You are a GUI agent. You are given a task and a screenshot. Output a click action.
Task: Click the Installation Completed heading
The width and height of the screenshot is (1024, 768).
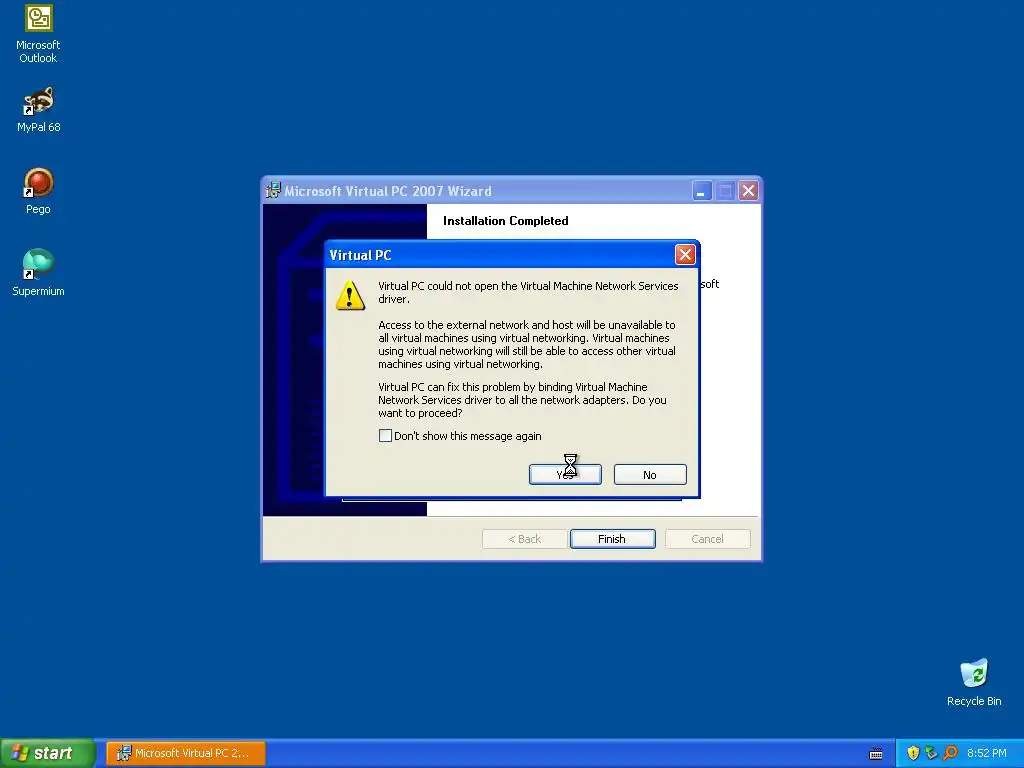(x=505, y=221)
